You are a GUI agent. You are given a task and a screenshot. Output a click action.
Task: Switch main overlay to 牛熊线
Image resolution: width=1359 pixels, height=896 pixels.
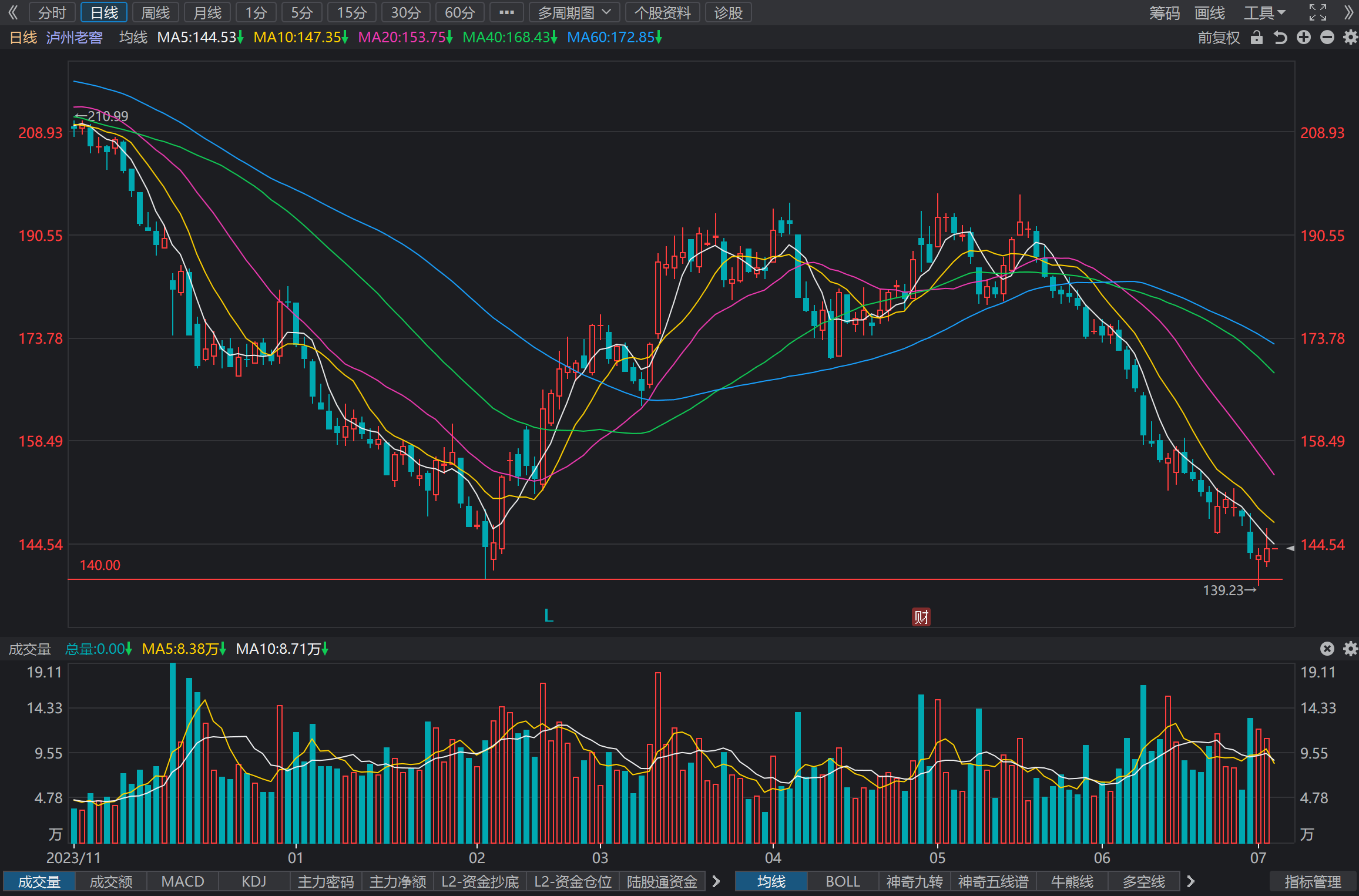(x=1072, y=881)
